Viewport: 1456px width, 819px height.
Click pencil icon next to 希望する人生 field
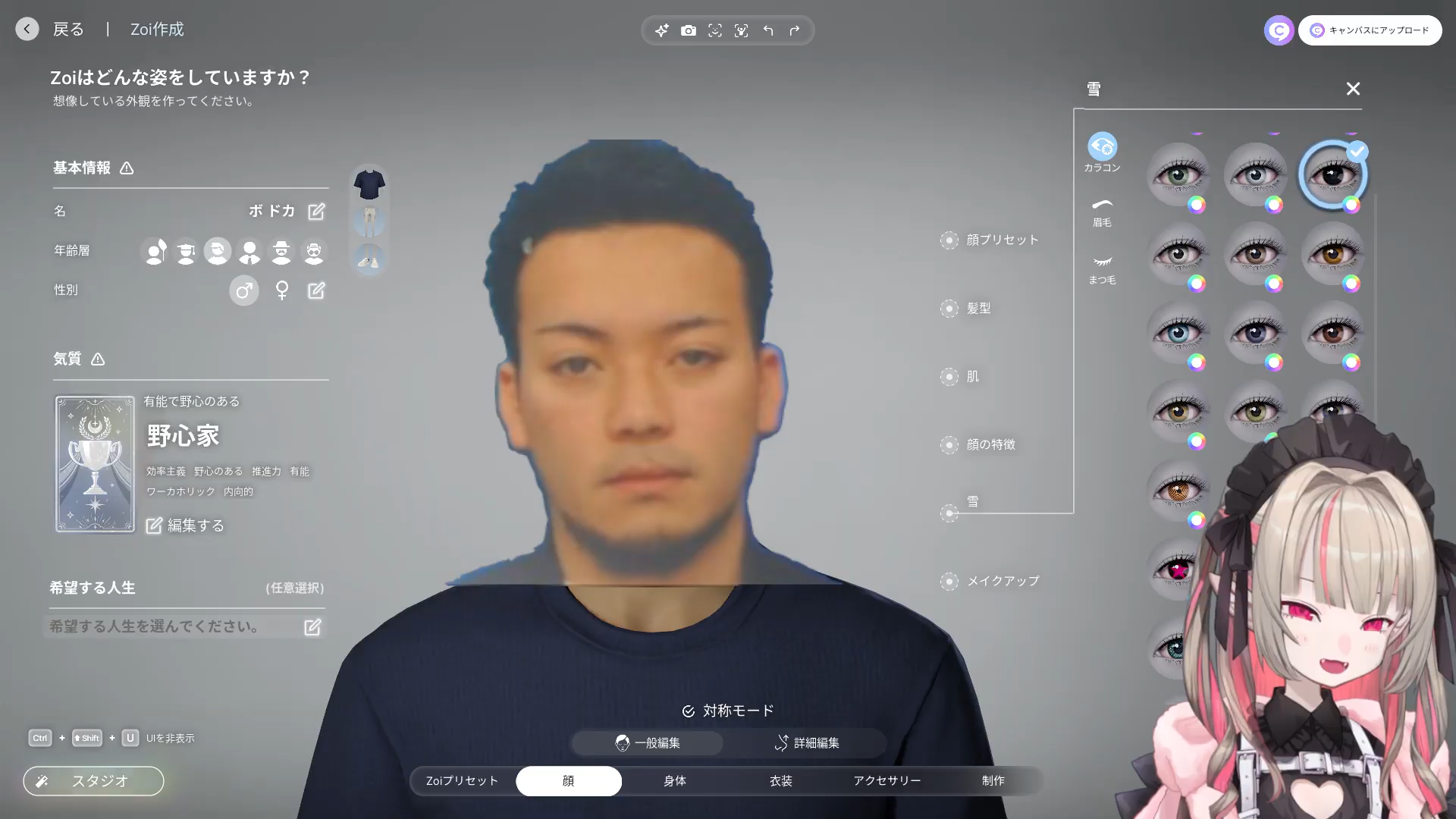tap(312, 627)
